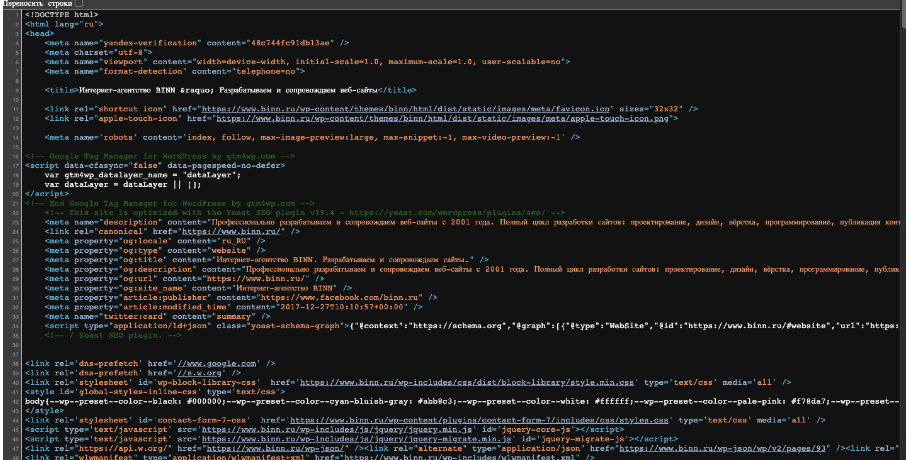
Task: Open the wp-json/wp/v2/pages/93 link
Action: 723,448
